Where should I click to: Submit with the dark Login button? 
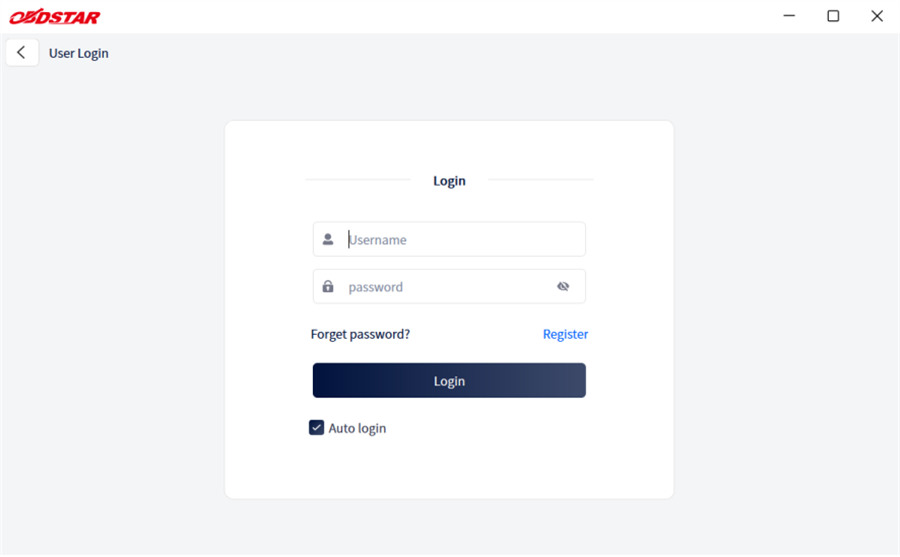point(449,381)
